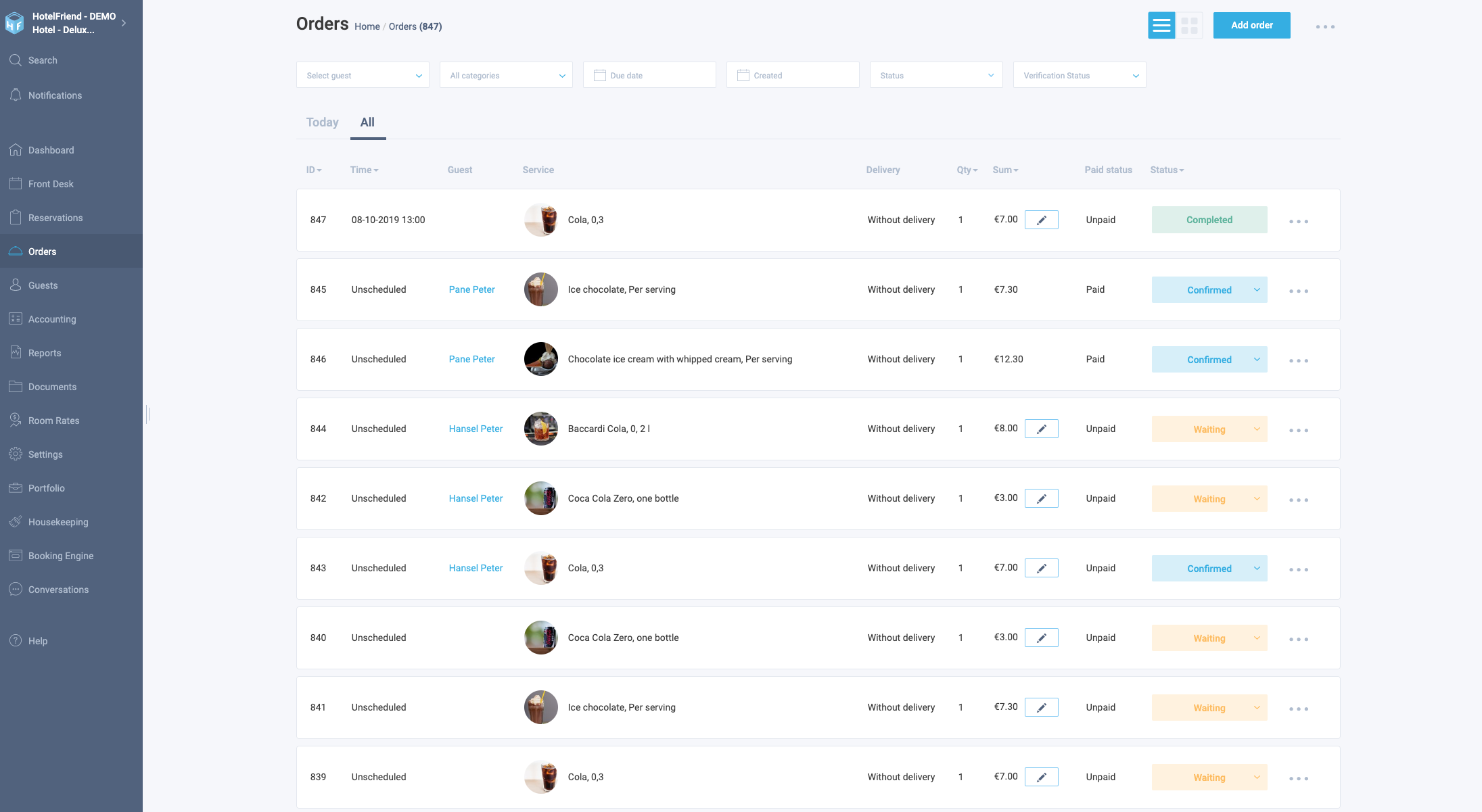1482x812 pixels.
Task: Open more actions for order 843
Action: (x=1298, y=570)
